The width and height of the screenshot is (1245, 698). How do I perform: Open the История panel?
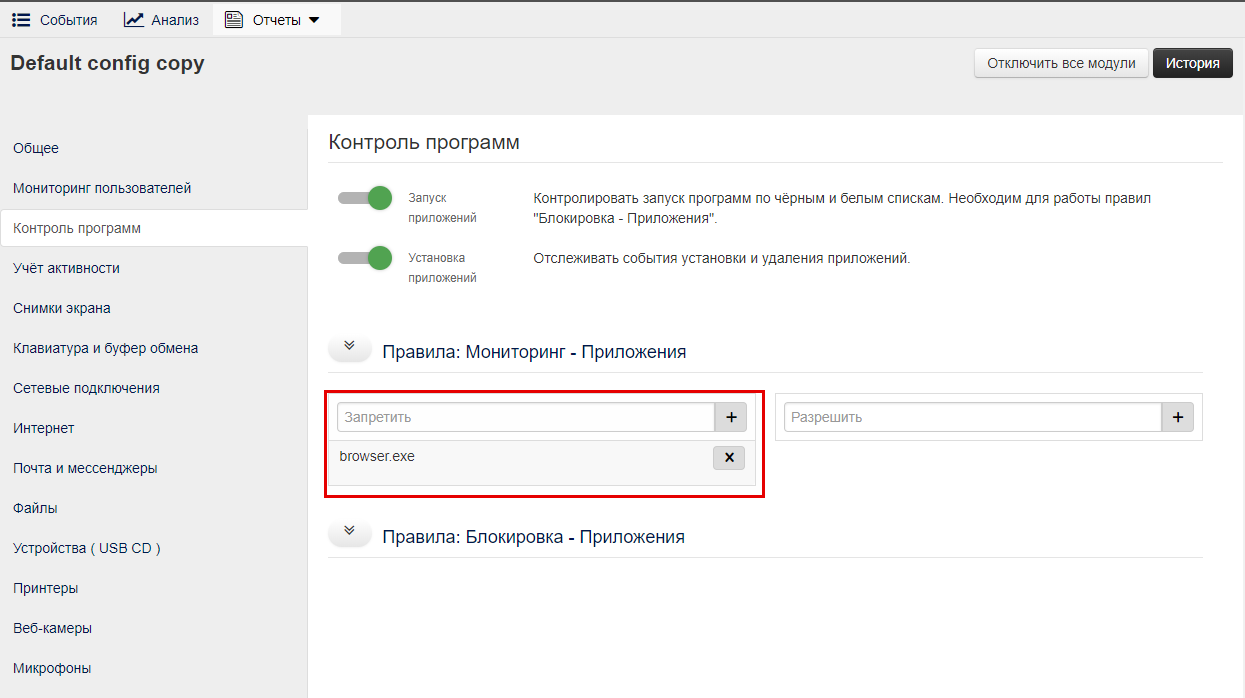(1192, 62)
